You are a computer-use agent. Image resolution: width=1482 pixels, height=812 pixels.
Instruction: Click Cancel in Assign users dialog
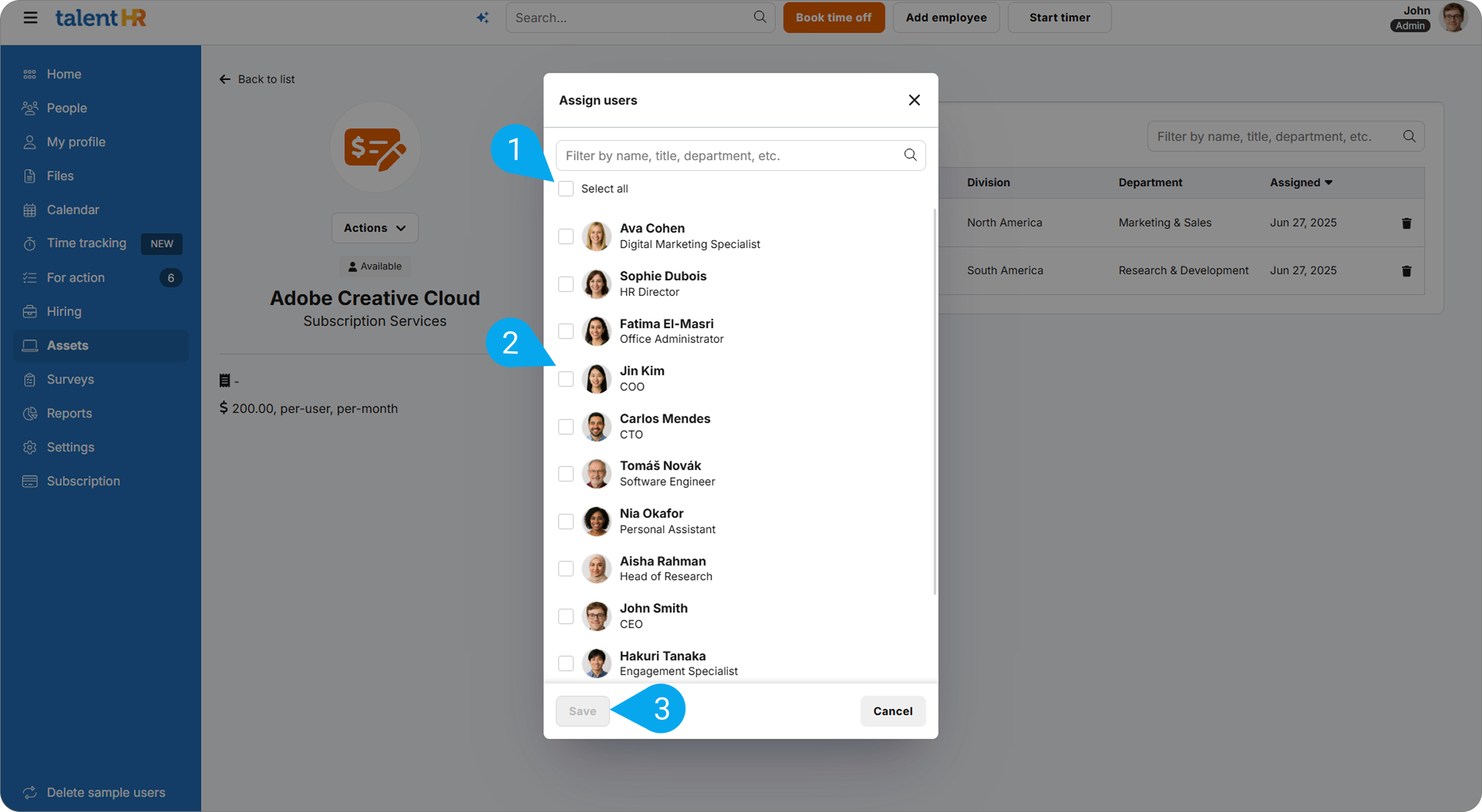click(893, 711)
